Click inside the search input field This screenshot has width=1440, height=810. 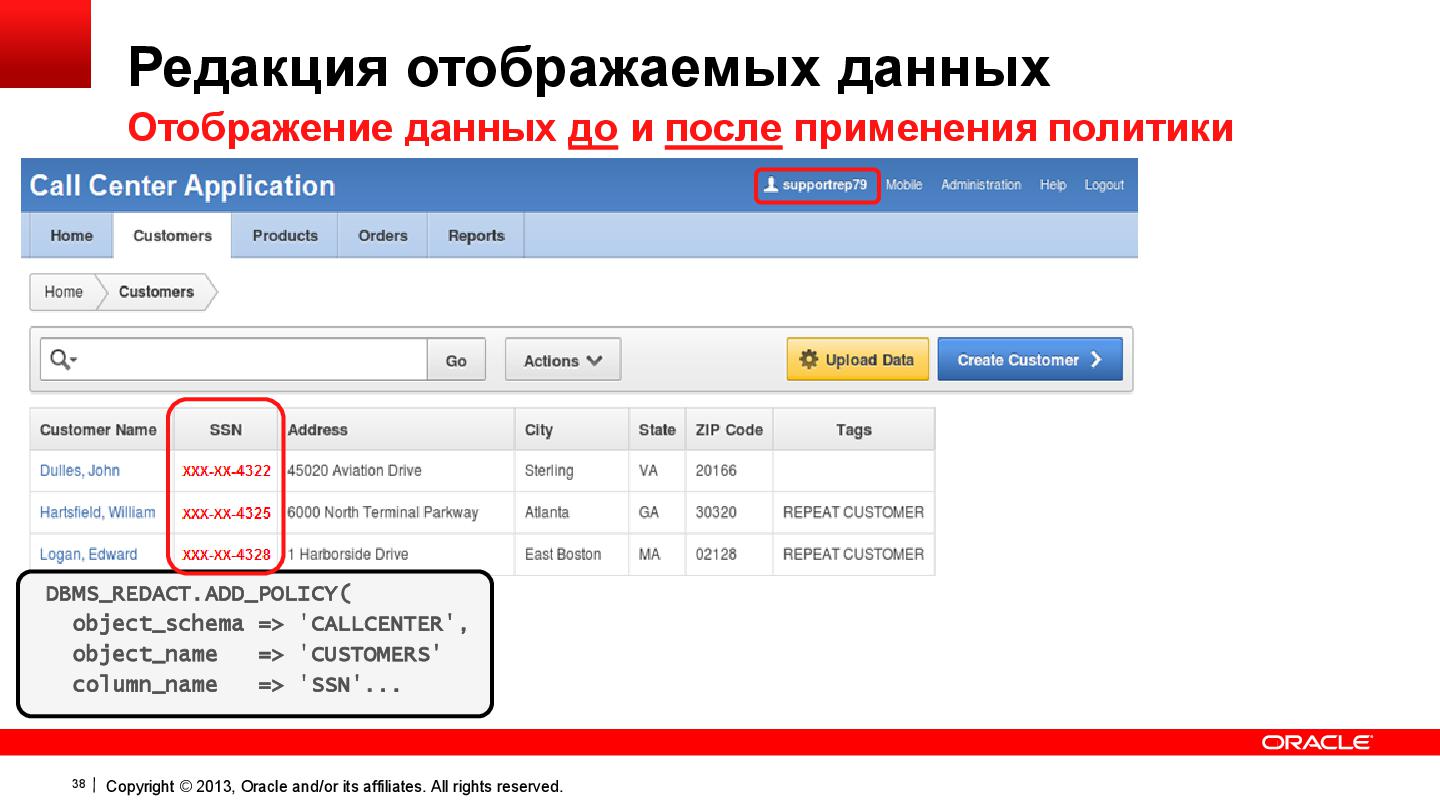[250, 358]
